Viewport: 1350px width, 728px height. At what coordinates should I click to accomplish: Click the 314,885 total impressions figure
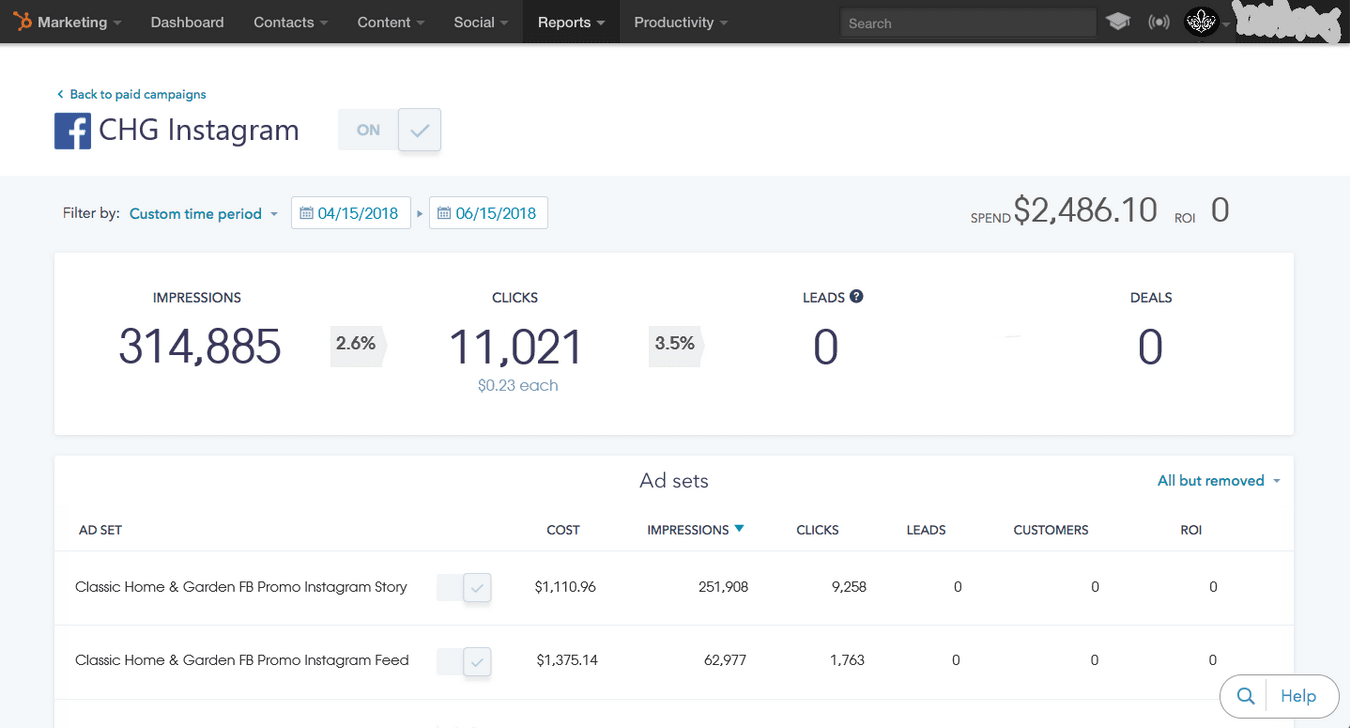pos(200,348)
